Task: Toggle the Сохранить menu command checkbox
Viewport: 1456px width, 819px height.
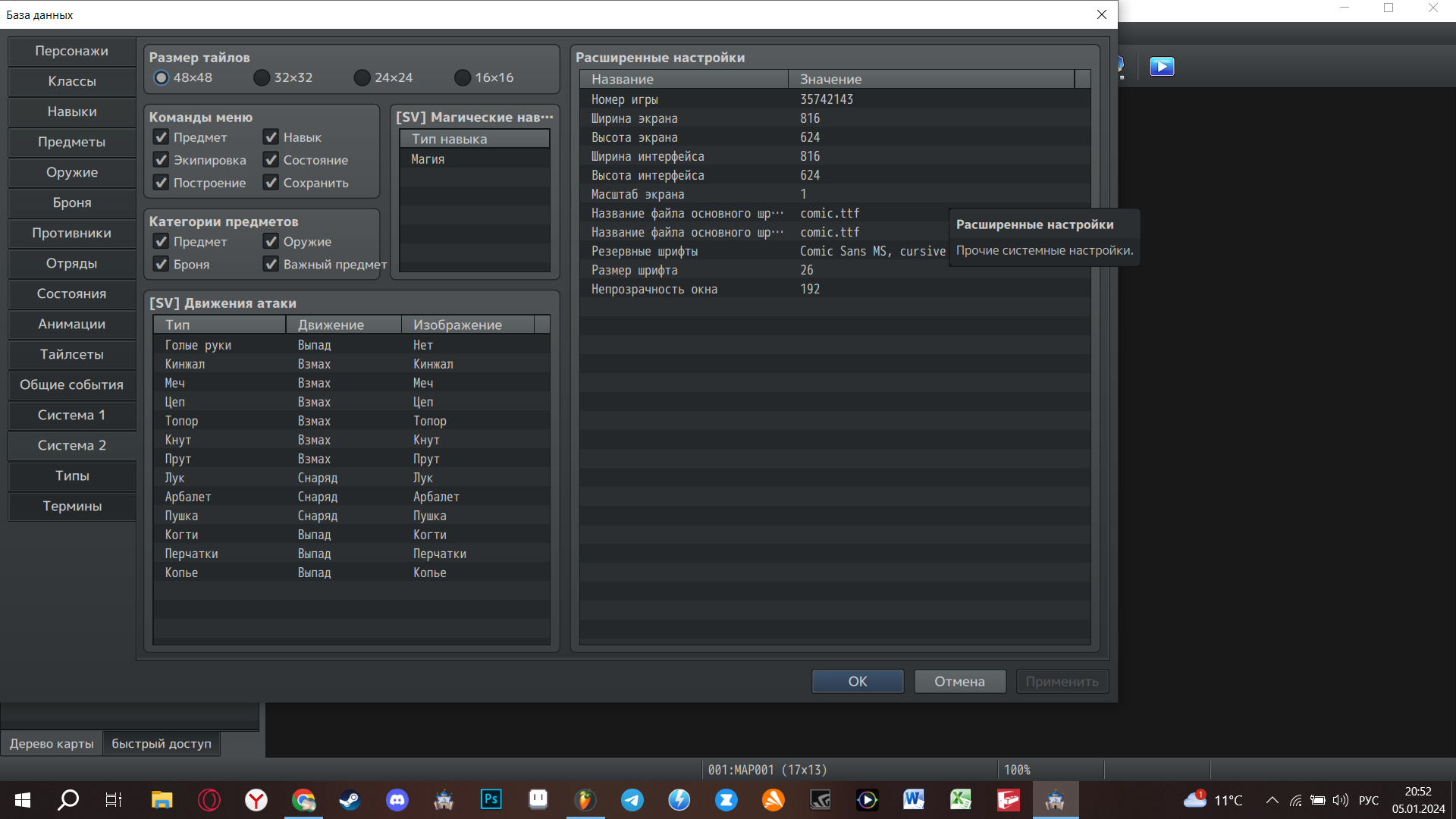Action: click(x=271, y=183)
